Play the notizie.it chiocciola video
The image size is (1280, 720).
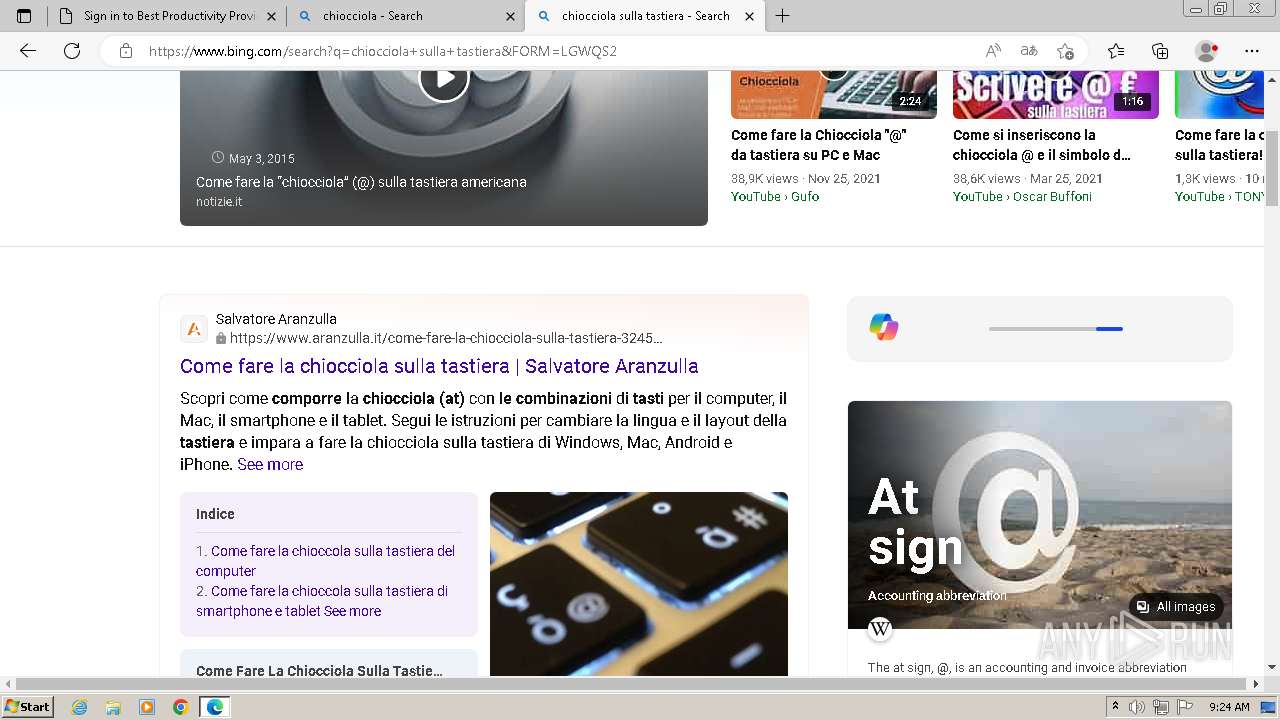tap(444, 77)
